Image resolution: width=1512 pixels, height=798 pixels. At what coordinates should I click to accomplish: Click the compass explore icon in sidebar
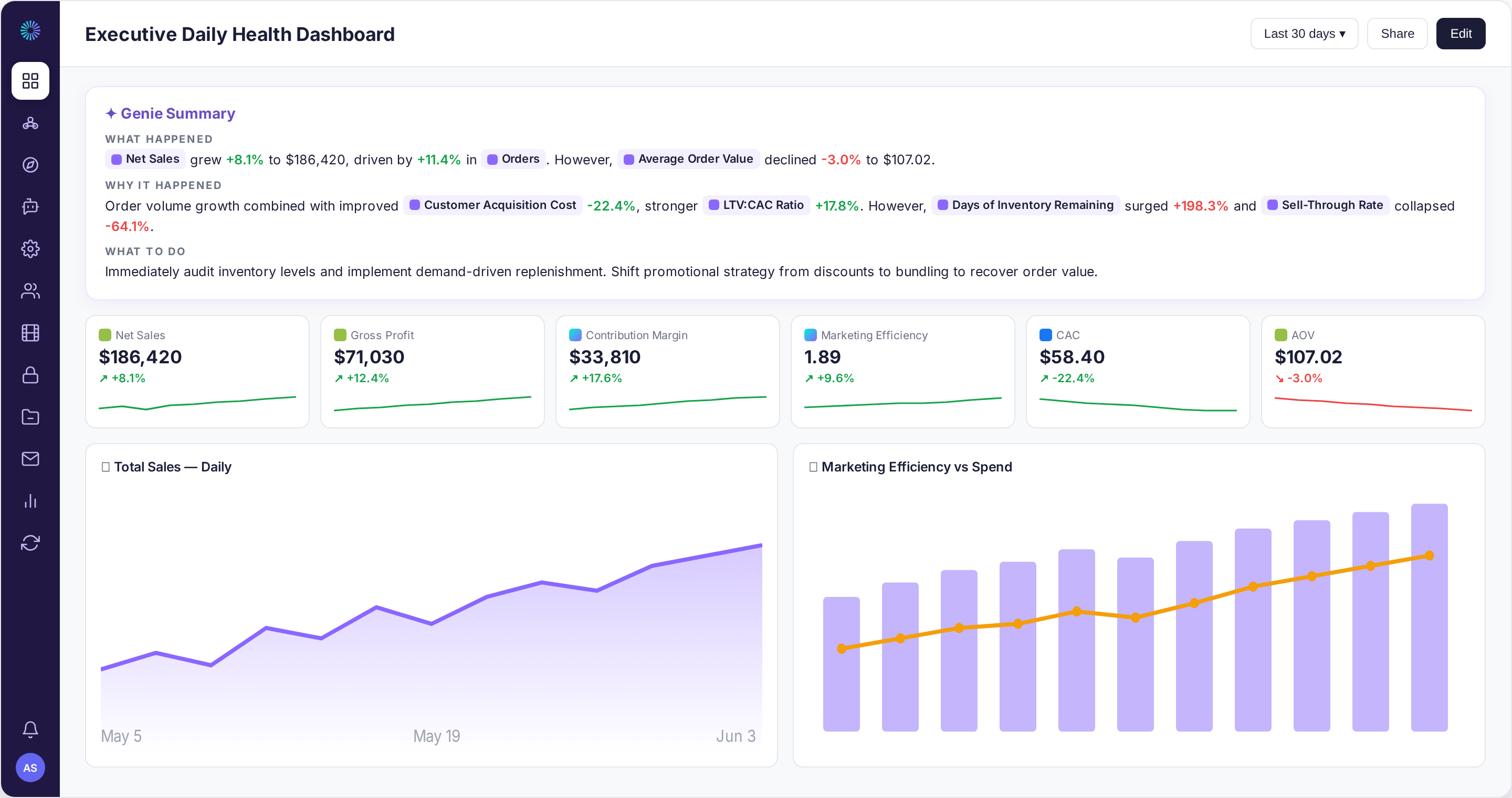[x=30, y=165]
